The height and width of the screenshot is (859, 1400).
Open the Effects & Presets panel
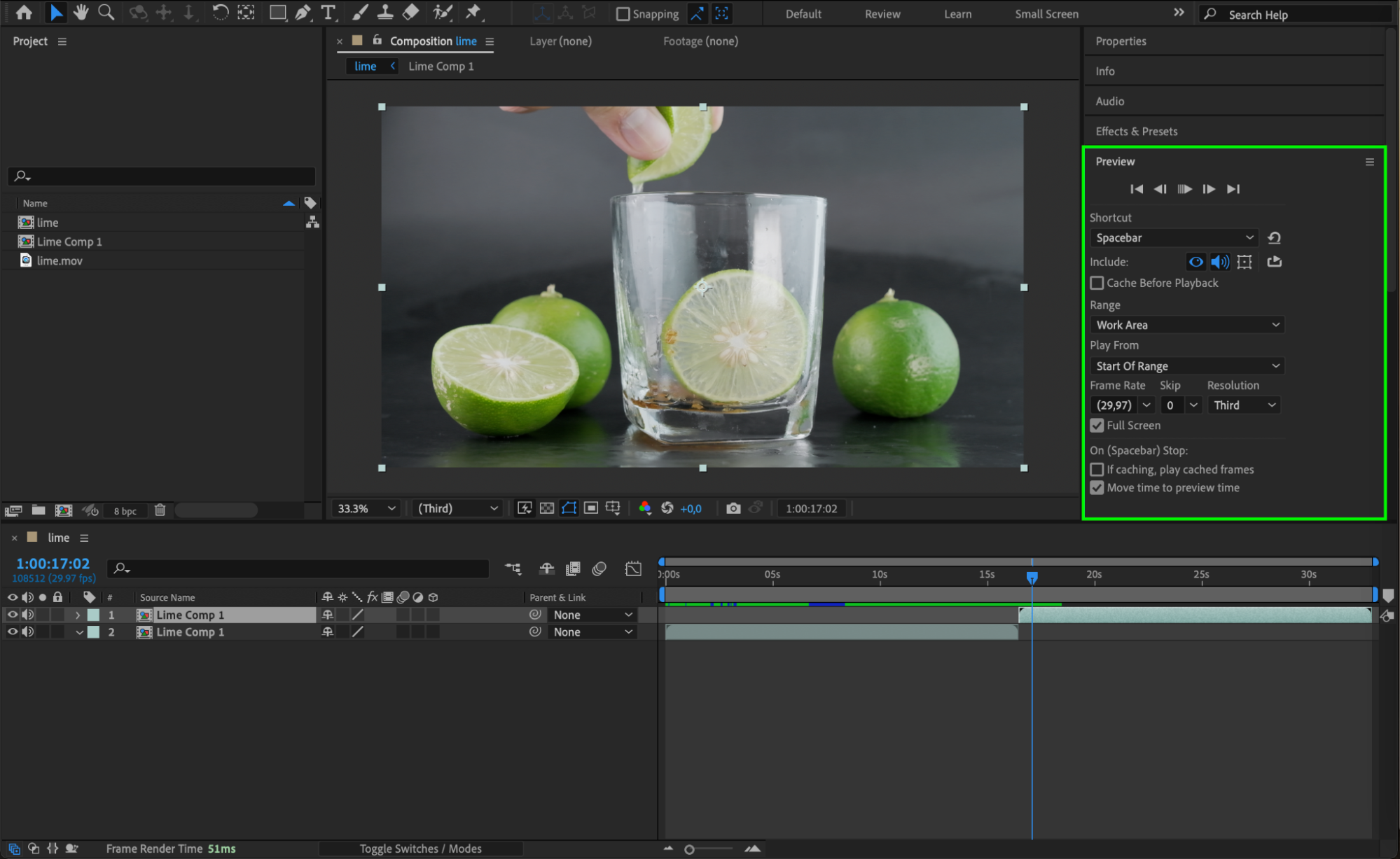[x=1136, y=132]
